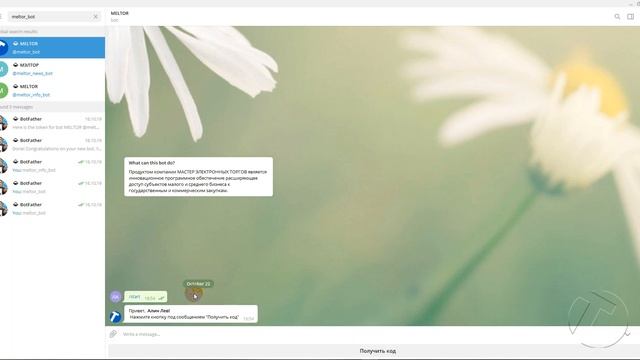Viewport: 640px width, 360px height.
Task: Open search within the MELTOR chat
Action: [617, 17]
